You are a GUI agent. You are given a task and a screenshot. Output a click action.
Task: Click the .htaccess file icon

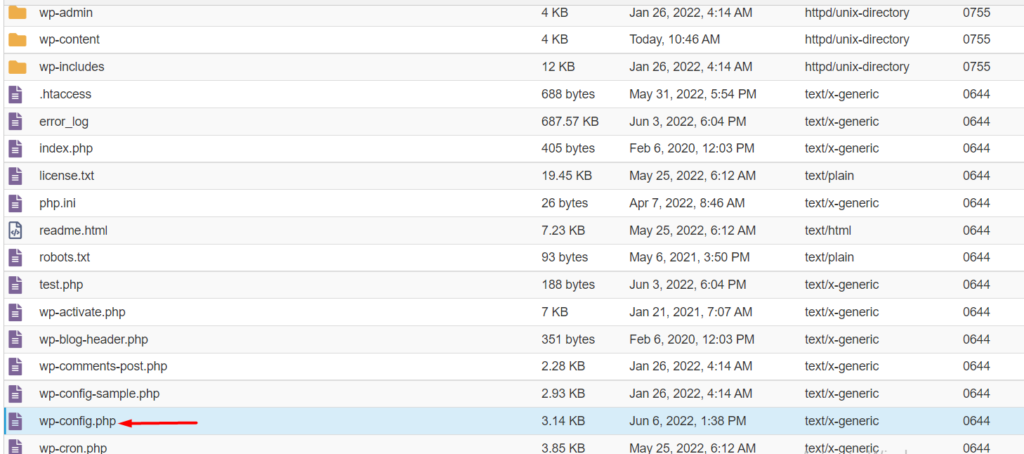pyautogui.click(x=15, y=95)
